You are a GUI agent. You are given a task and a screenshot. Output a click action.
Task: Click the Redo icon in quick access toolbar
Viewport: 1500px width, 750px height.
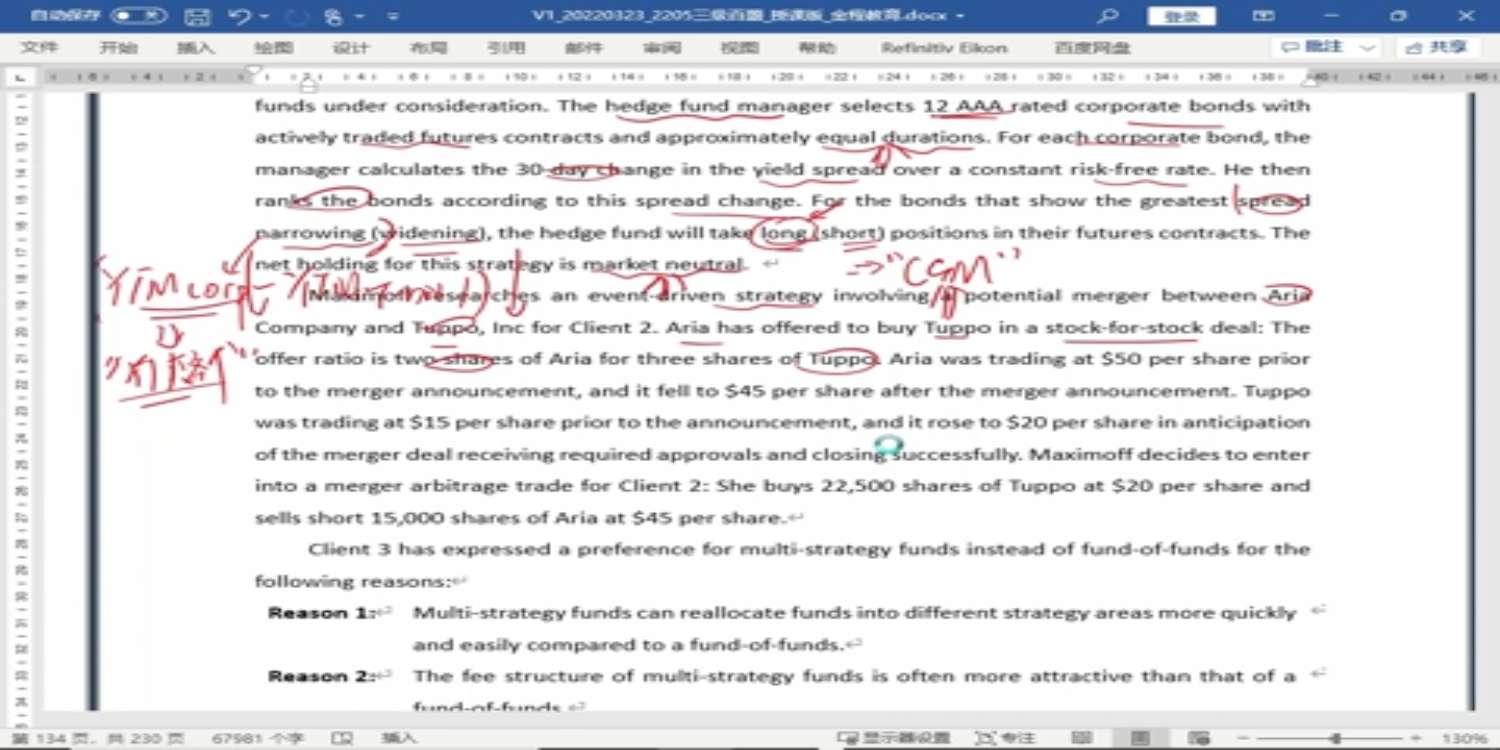click(297, 16)
